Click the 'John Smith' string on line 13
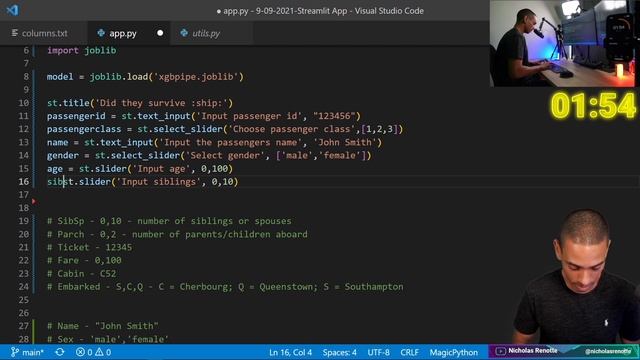The width and height of the screenshot is (640, 360). (x=345, y=142)
